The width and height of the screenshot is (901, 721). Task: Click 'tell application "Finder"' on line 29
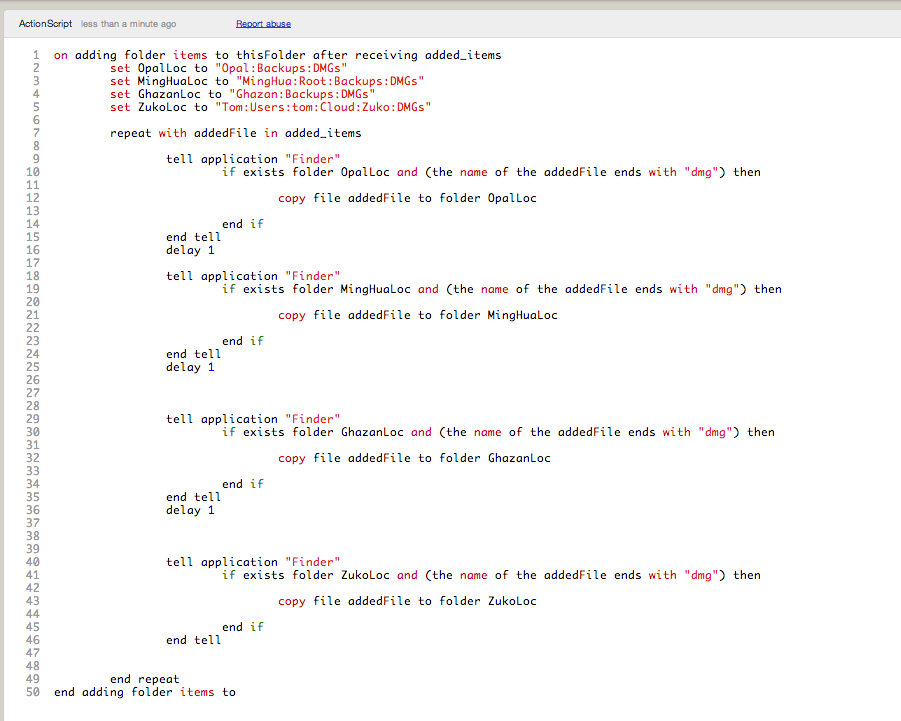point(253,419)
